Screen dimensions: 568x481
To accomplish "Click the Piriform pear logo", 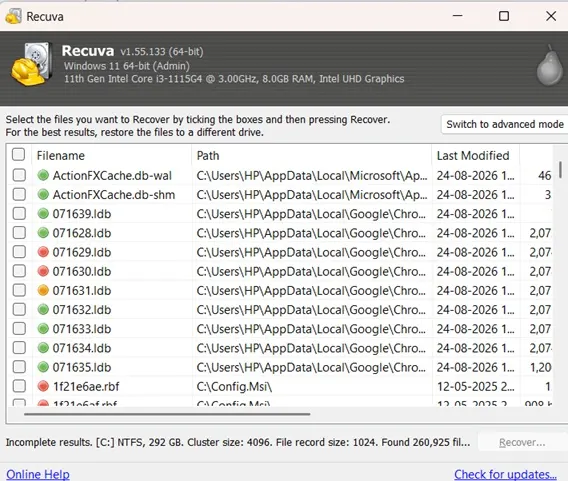I will point(550,66).
